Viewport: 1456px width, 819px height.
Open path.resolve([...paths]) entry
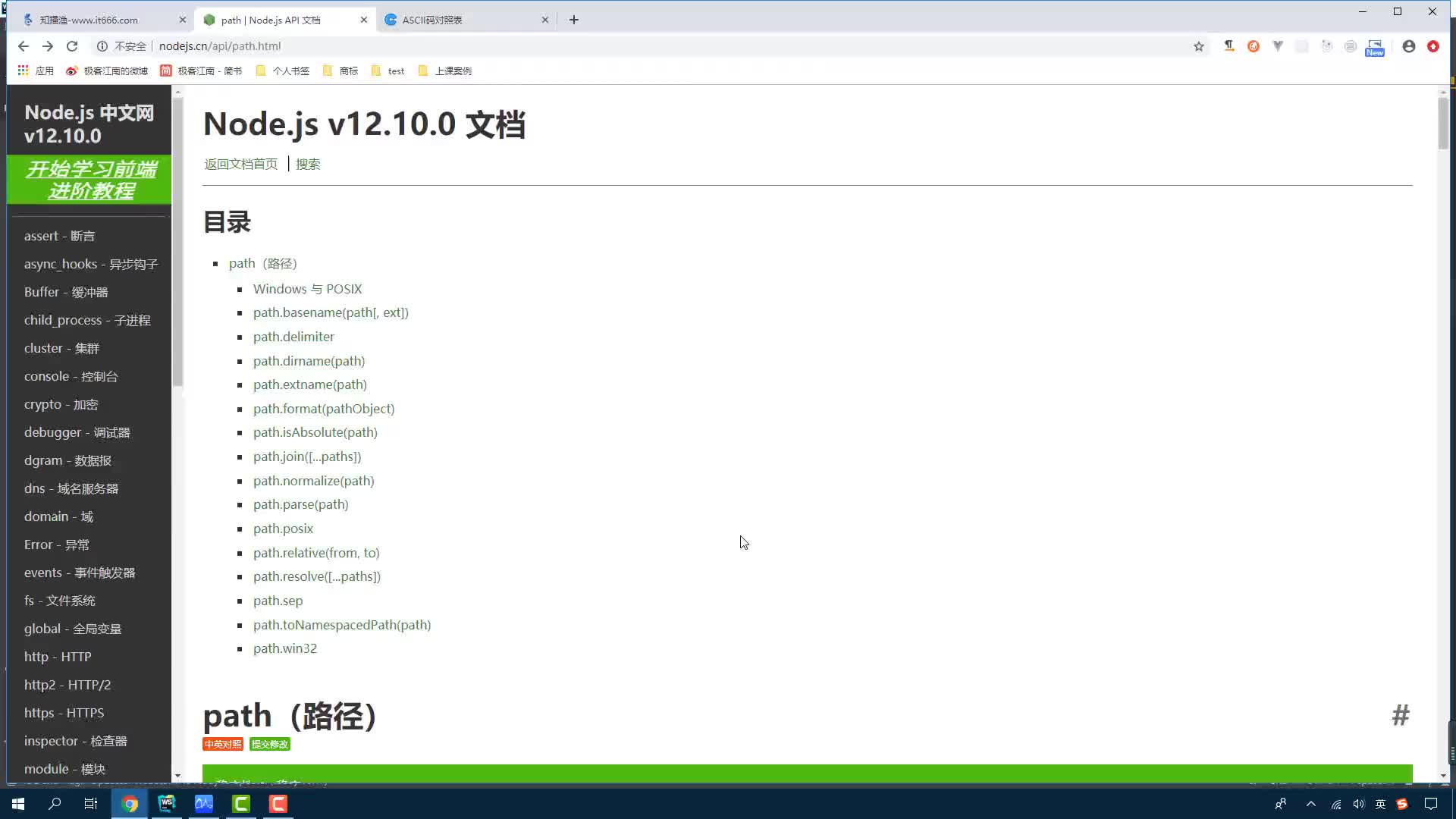pos(317,576)
